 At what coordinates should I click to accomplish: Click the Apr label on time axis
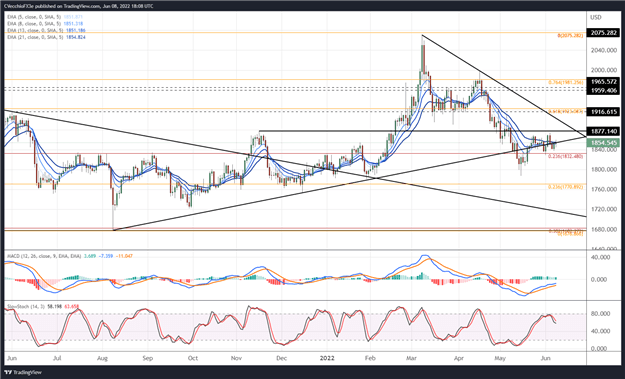(x=459, y=358)
